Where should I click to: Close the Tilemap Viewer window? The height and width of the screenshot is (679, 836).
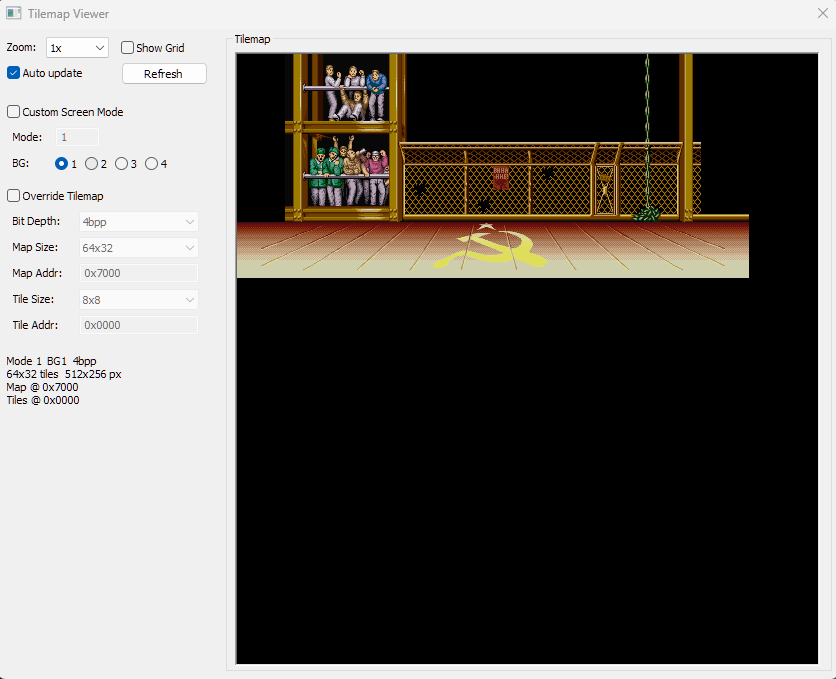tap(823, 13)
